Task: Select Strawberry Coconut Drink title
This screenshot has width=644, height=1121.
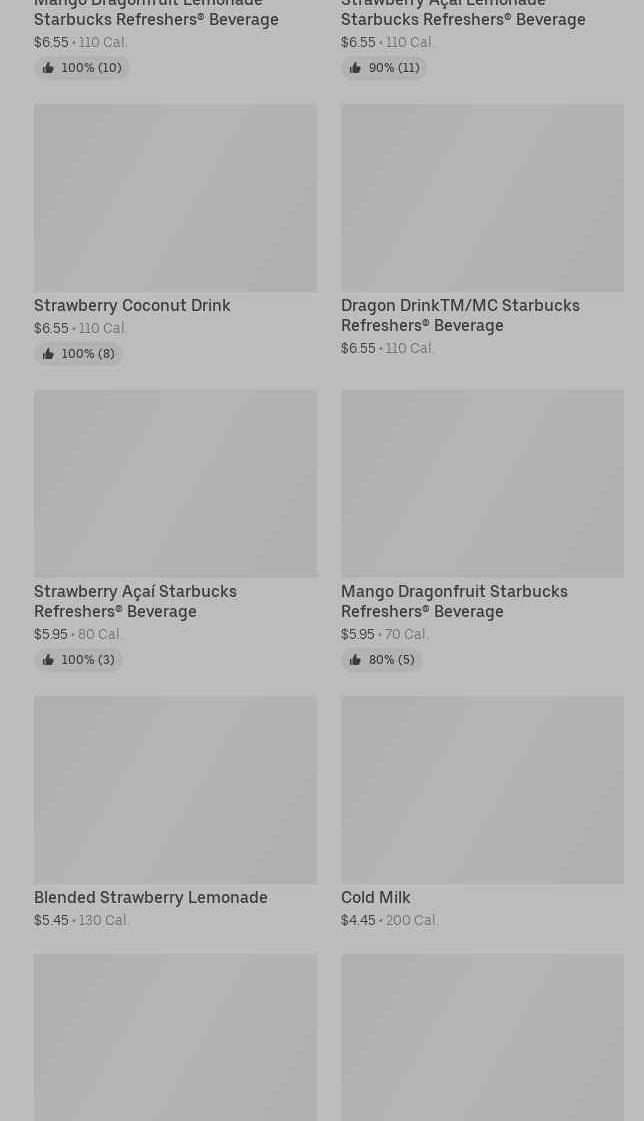Action: pyautogui.click(x=132, y=305)
